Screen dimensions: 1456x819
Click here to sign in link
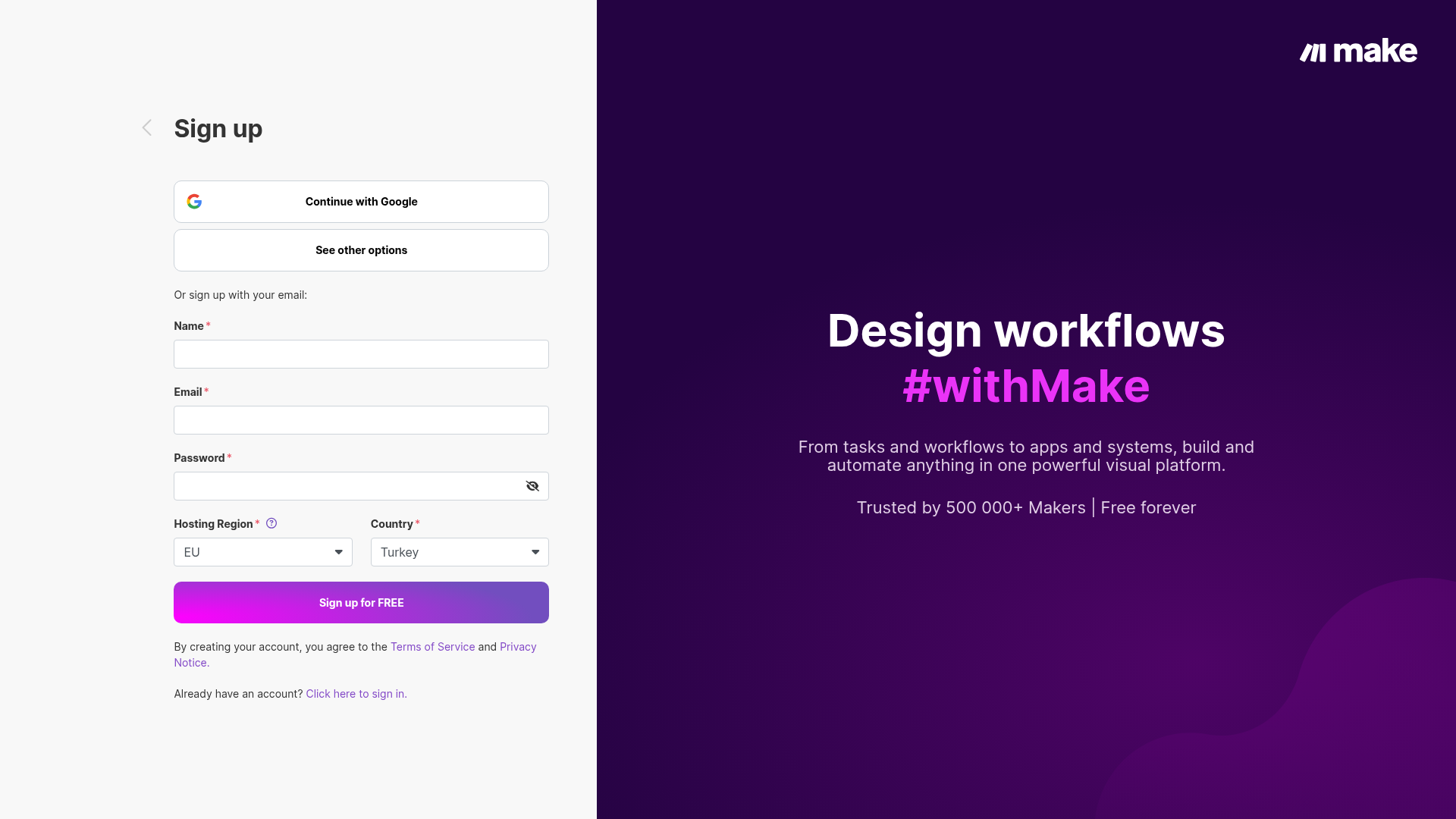pos(356,694)
